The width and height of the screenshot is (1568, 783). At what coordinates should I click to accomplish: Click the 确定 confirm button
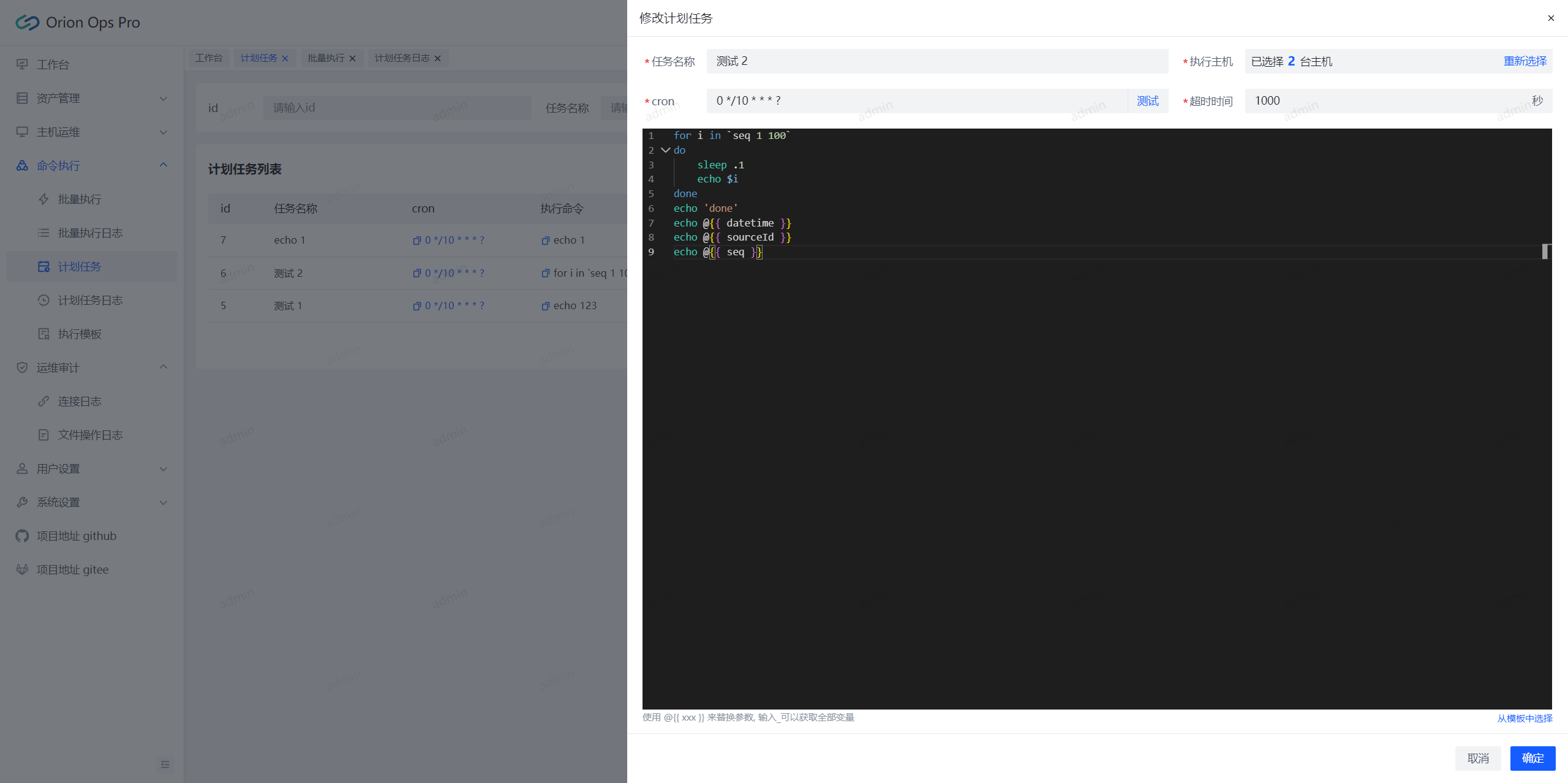pos(1532,759)
